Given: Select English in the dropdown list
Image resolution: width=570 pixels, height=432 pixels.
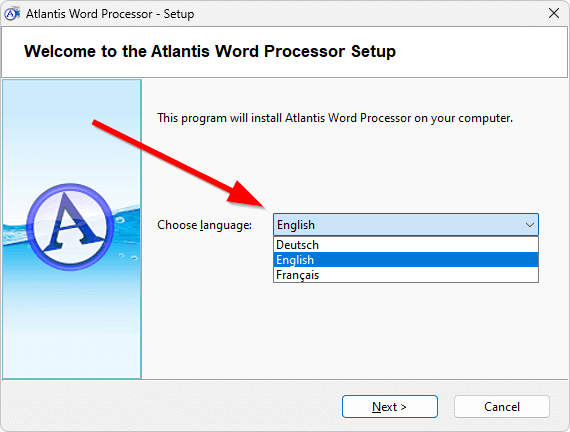Looking at the screenshot, I should click(406, 260).
